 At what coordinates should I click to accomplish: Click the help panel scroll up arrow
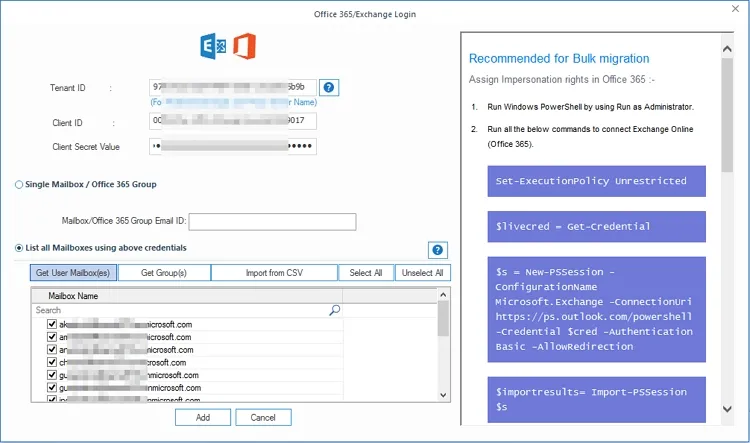pos(727,49)
